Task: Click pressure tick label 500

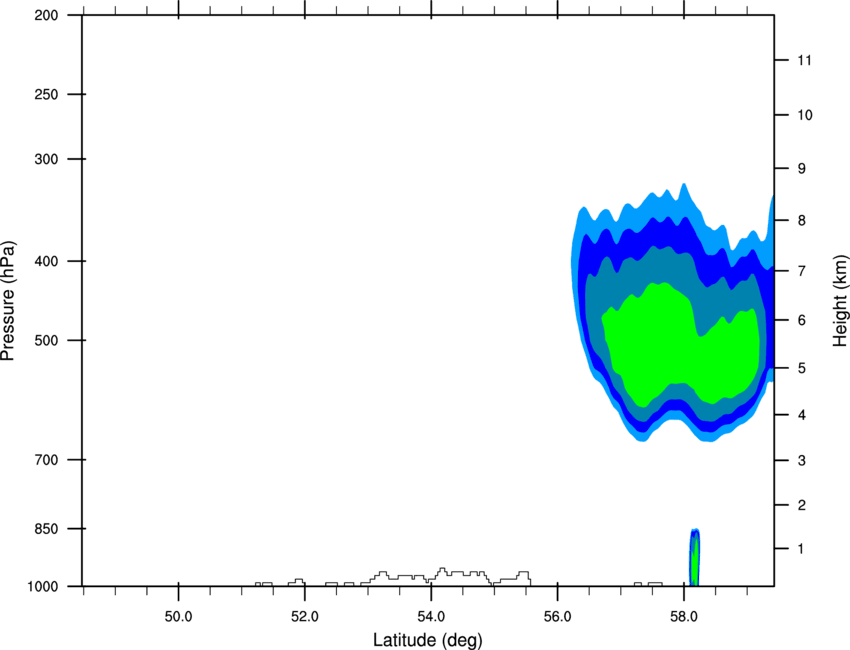Action: click(x=46, y=340)
